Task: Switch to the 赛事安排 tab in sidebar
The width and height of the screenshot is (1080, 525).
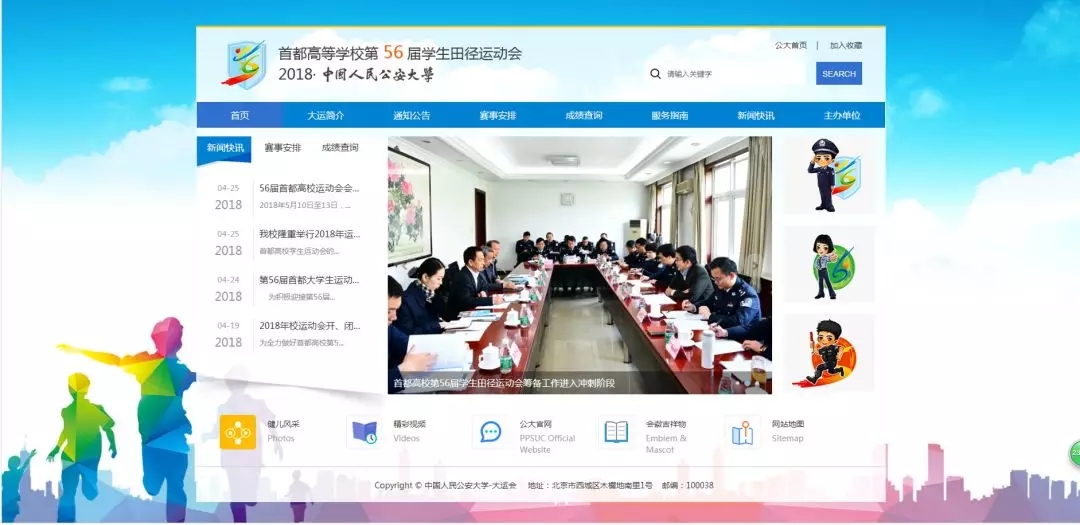Action: [x=282, y=148]
